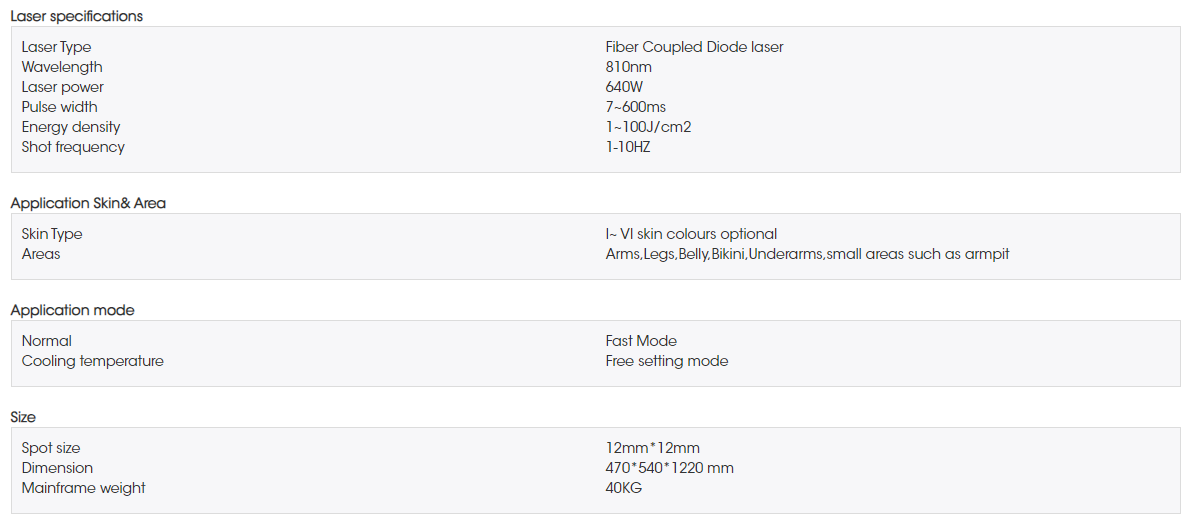Screen dimensions: 1196x527
Task: Click the Fast Mode value
Action: [x=641, y=341]
